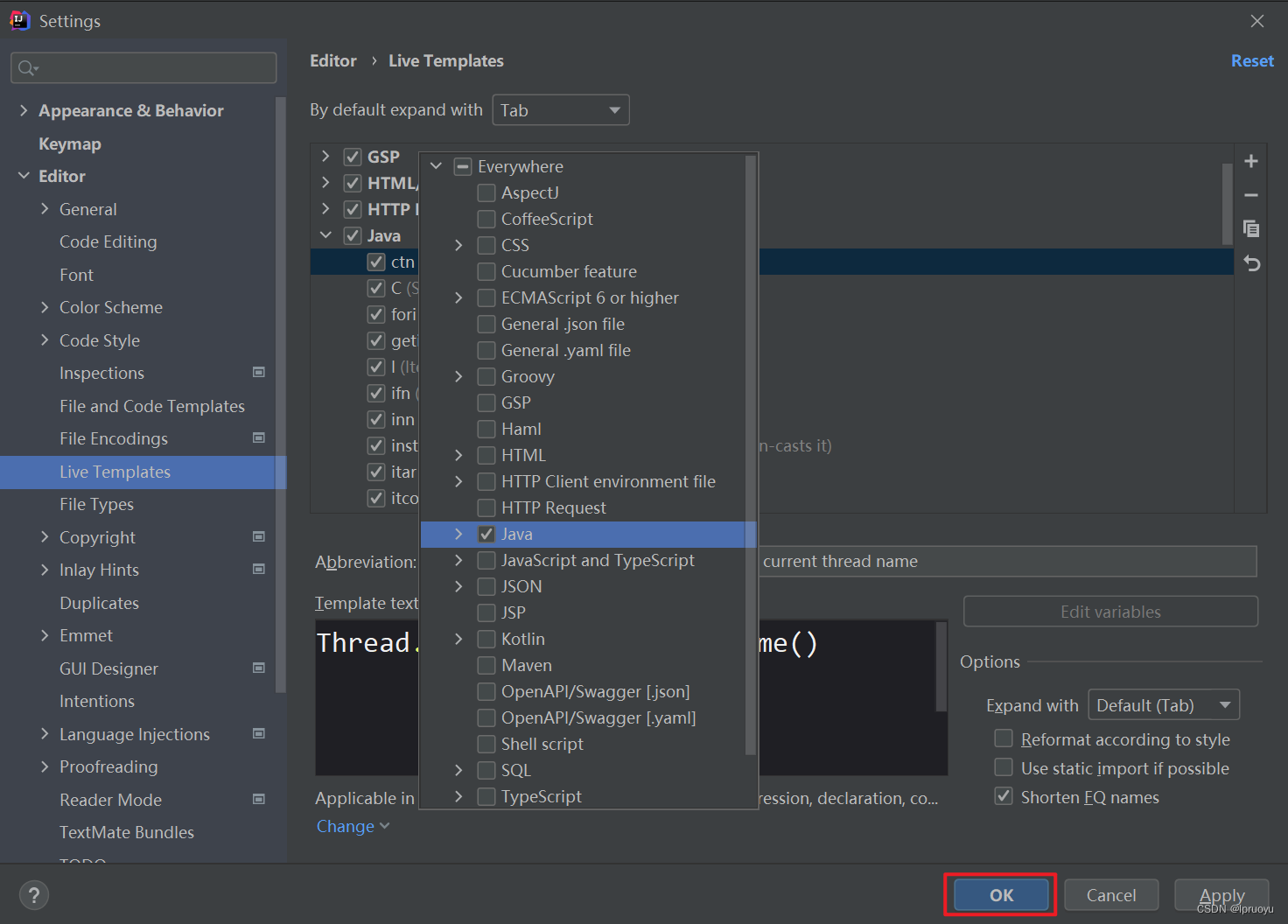Open Code Editing settings page

pos(108,241)
